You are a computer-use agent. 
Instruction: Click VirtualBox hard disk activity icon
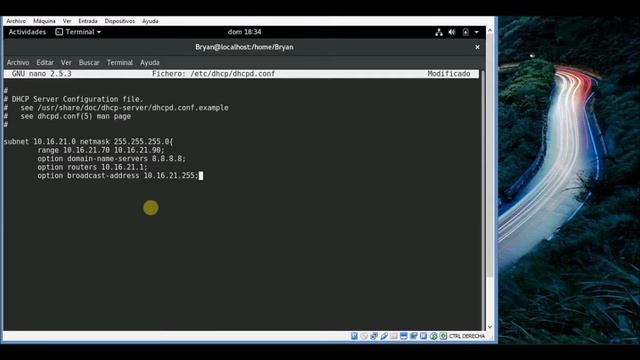click(x=354, y=336)
